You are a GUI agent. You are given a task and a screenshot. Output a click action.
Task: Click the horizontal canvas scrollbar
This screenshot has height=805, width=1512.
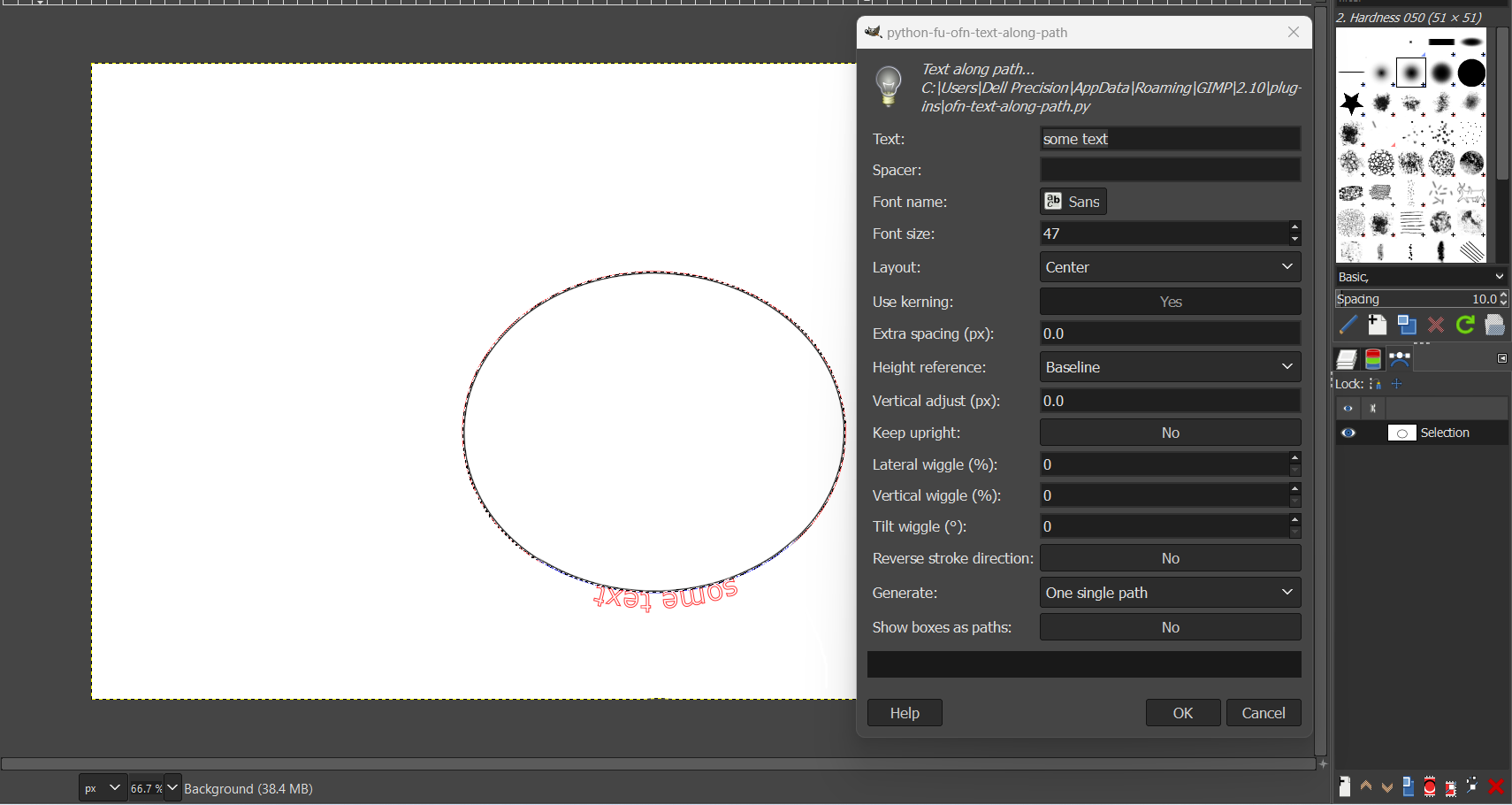click(x=658, y=763)
